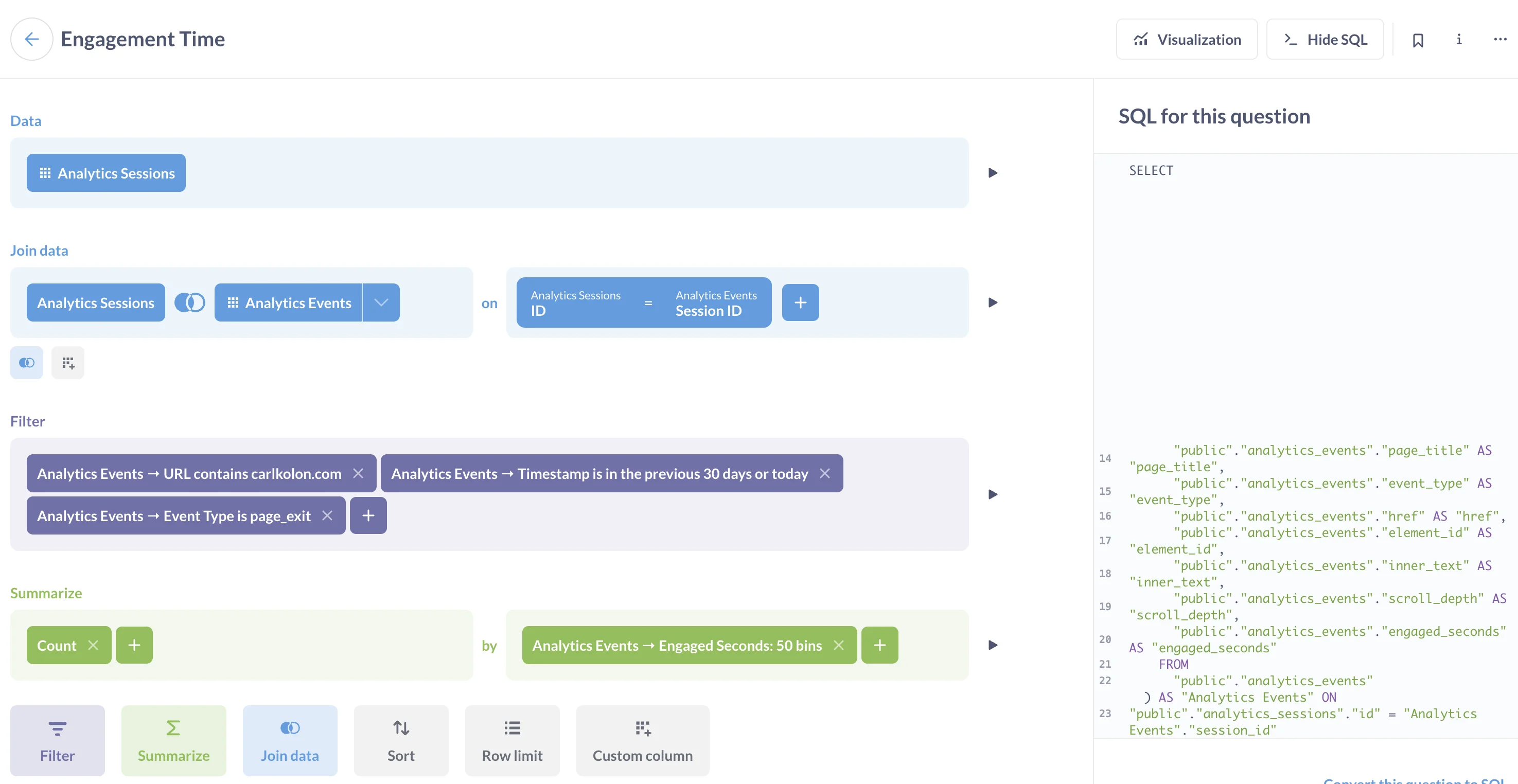Preview the Summarize step with play arrow
Viewport: 1518px width, 784px height.
click(x=993, y=646)
